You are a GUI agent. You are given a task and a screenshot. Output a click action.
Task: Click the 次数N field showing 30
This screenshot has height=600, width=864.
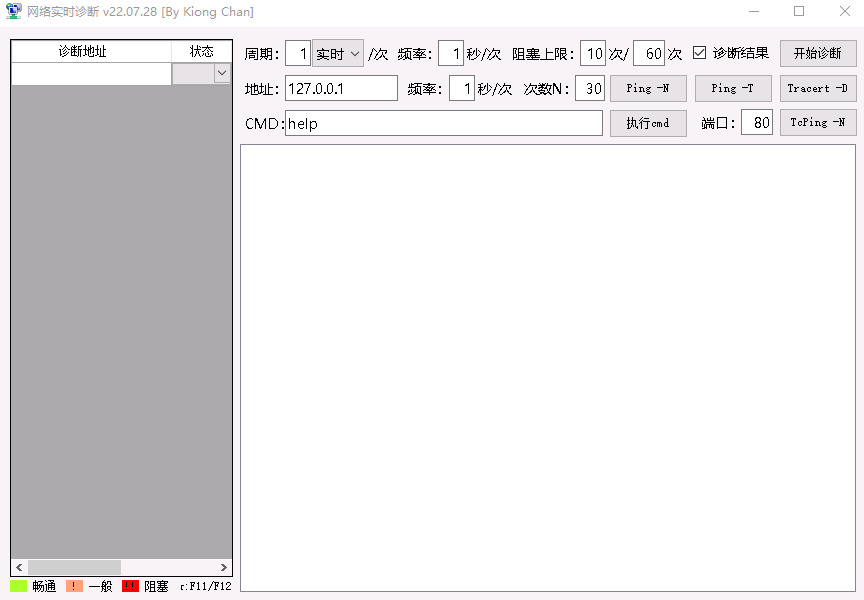tap(590, 88)
